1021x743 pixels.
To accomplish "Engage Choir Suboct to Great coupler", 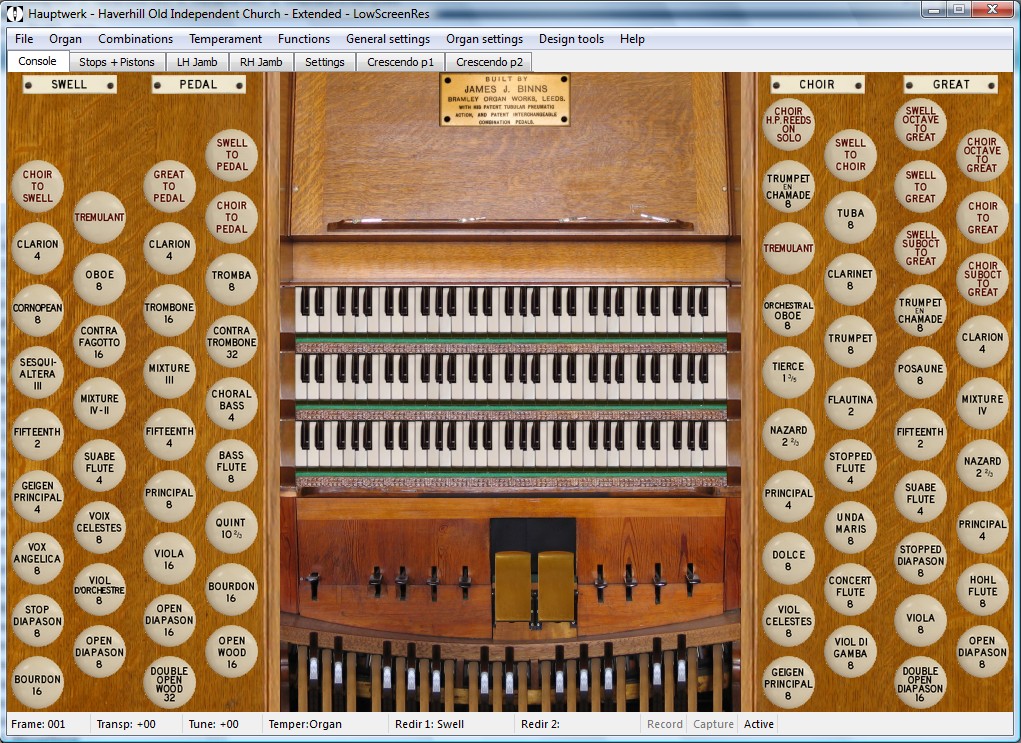I will click(x=983, y=280).
